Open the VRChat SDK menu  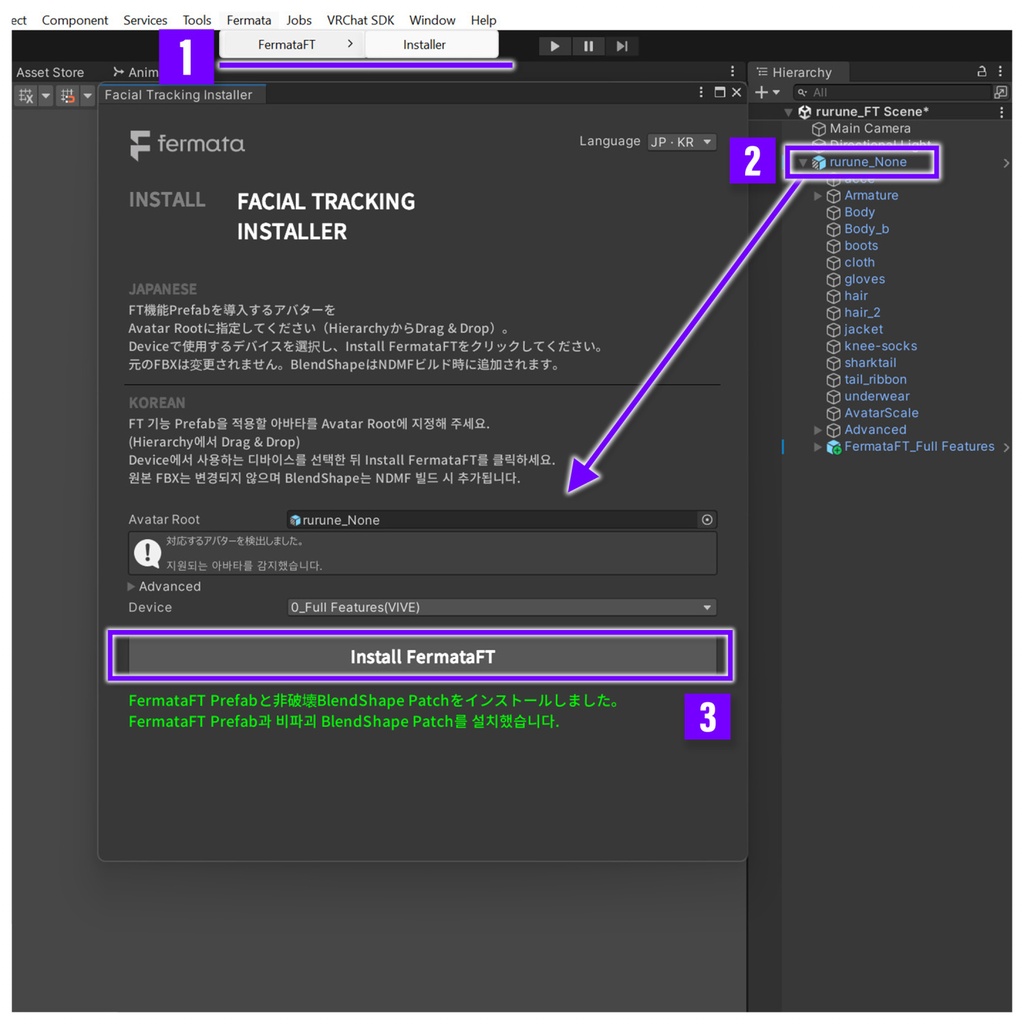[360, 20]
